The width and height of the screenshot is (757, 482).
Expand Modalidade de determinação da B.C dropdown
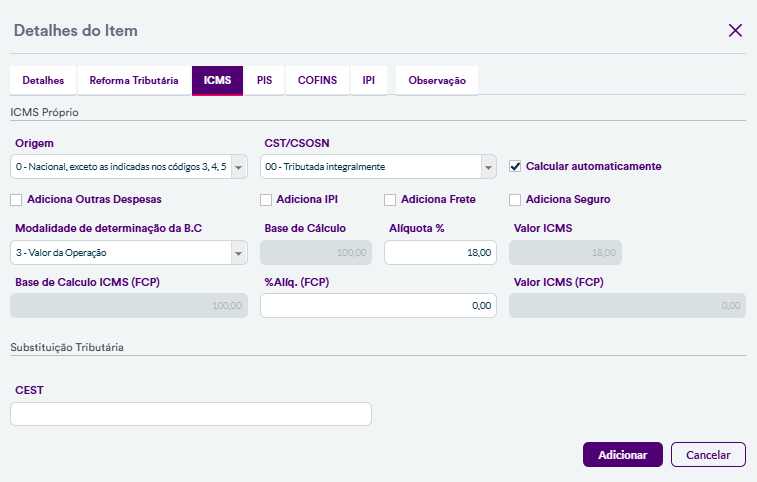(x=239, y=254)
